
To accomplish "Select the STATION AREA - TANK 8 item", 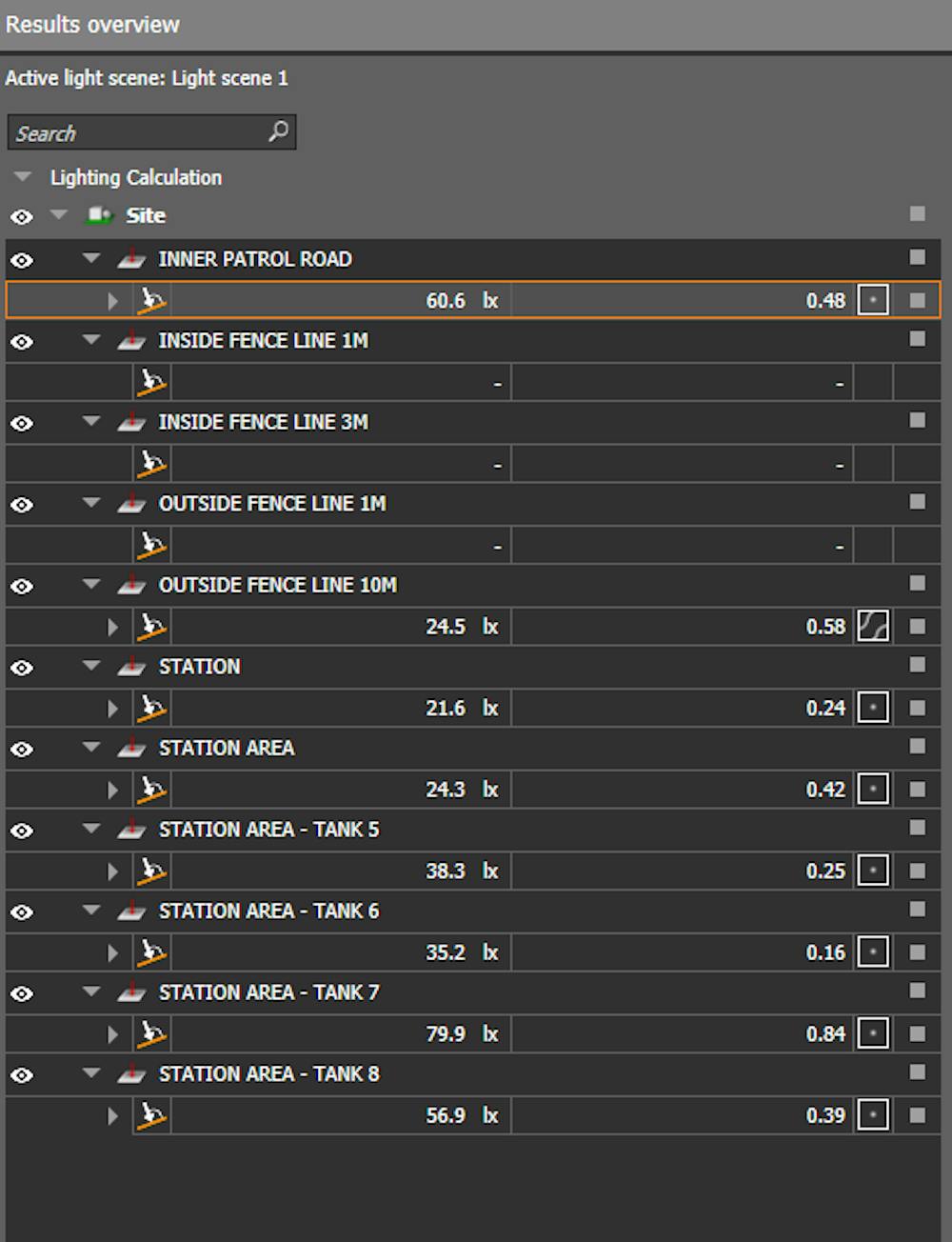I will click(268, 1073).
